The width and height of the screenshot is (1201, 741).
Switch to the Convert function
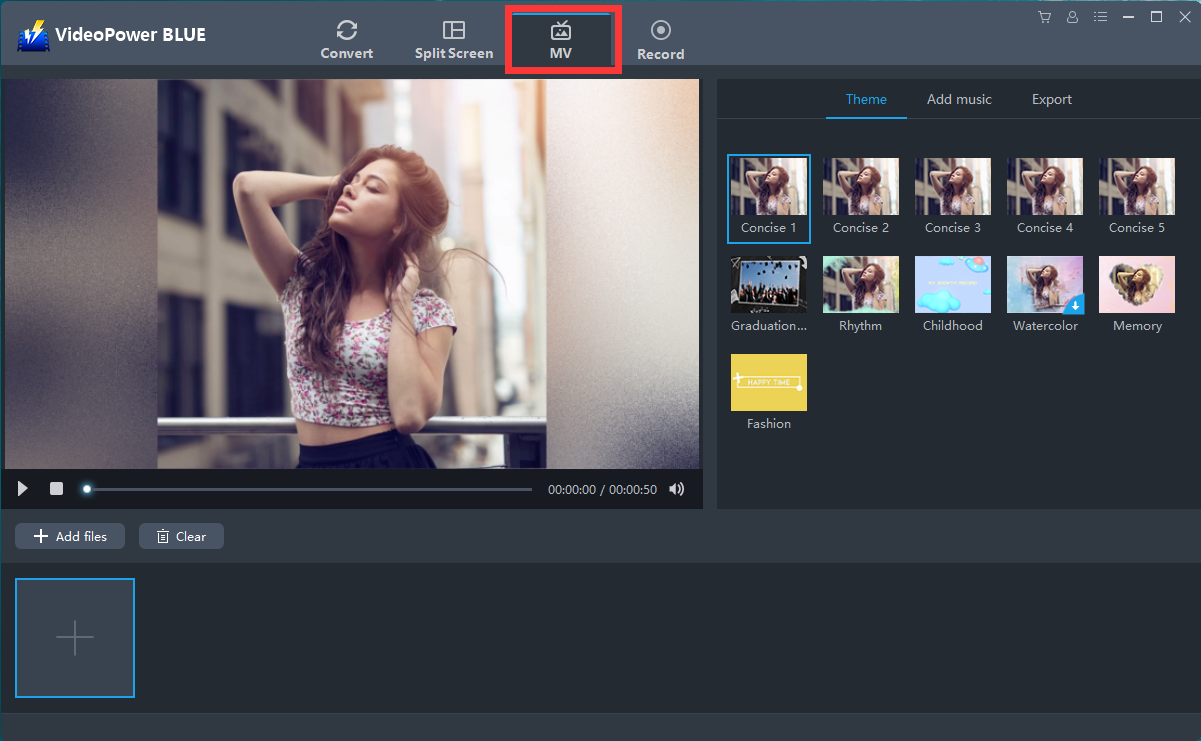(347, 38)
